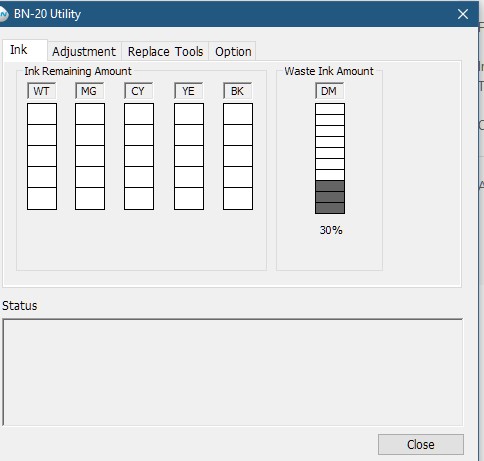Open the Replace Tools tab
Image resolution: width=484 pixels, height=461 pixels.
coord(165,51)
